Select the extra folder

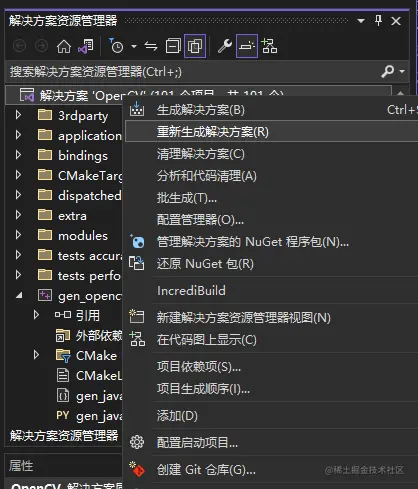(72, 216)
